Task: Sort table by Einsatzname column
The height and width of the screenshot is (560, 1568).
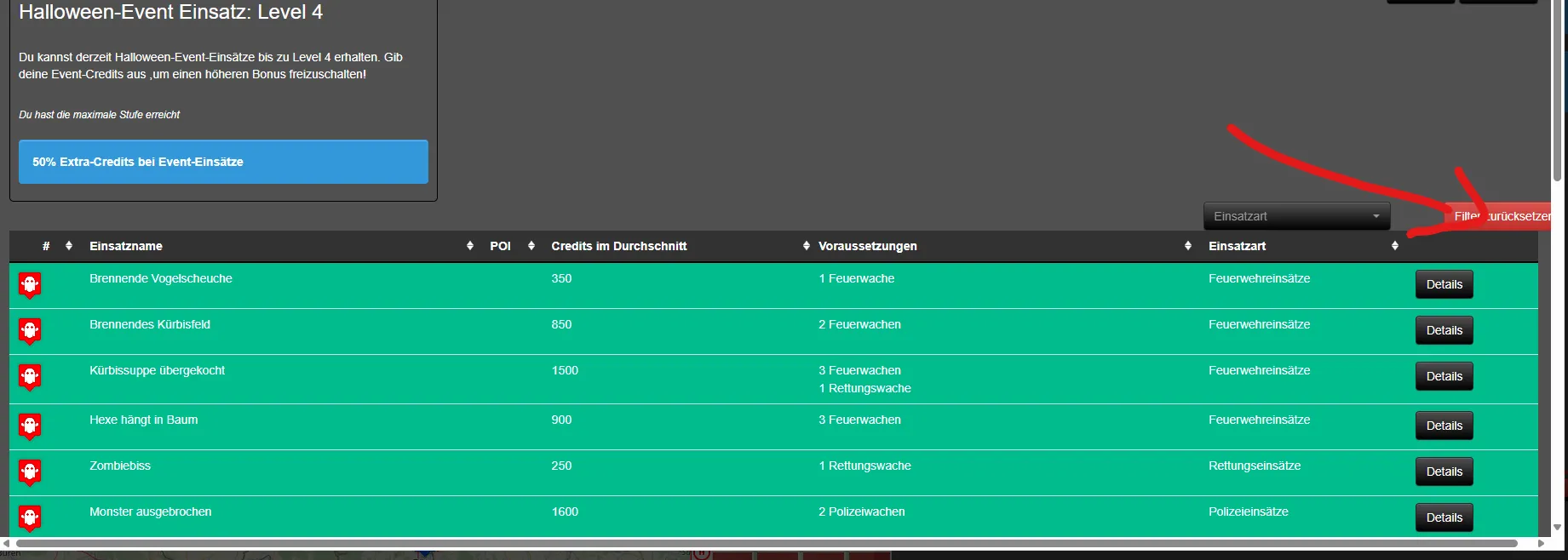Action: (x=126, y=246)
